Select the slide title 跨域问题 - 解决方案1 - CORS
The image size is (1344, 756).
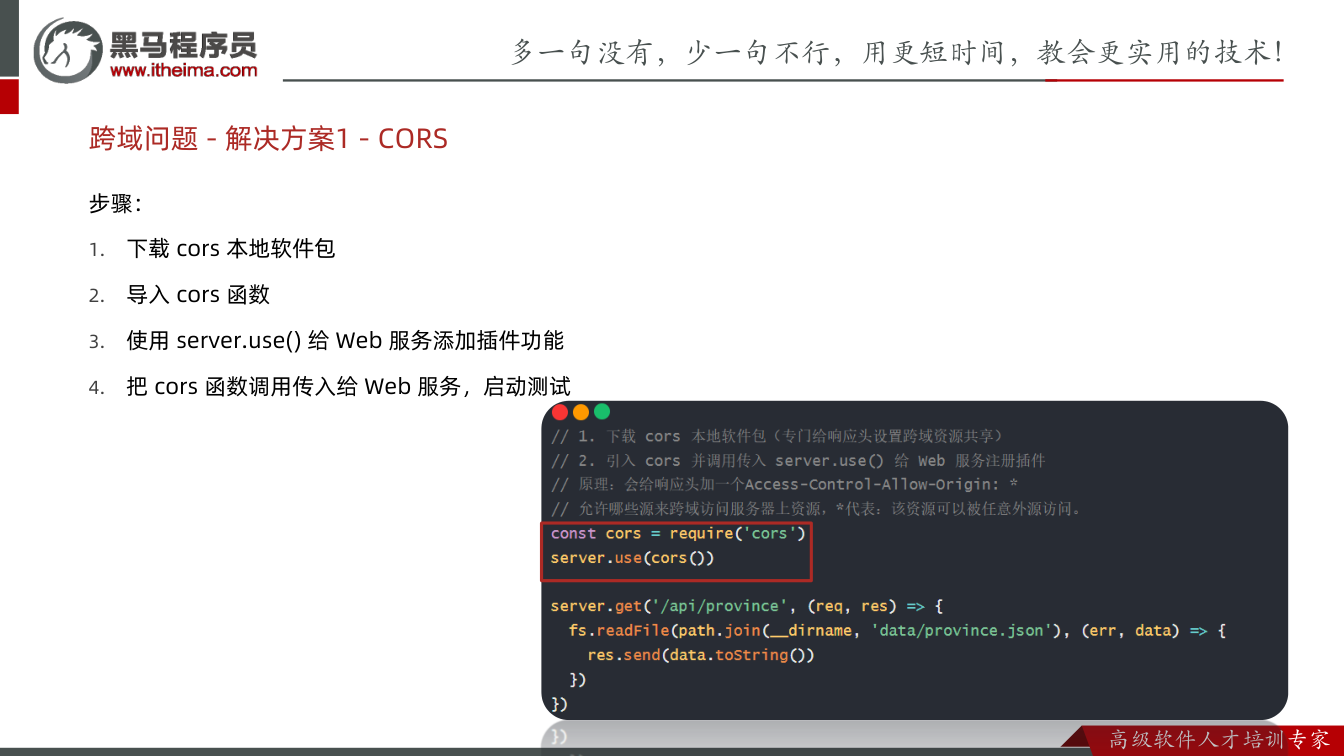coord(268,139)
